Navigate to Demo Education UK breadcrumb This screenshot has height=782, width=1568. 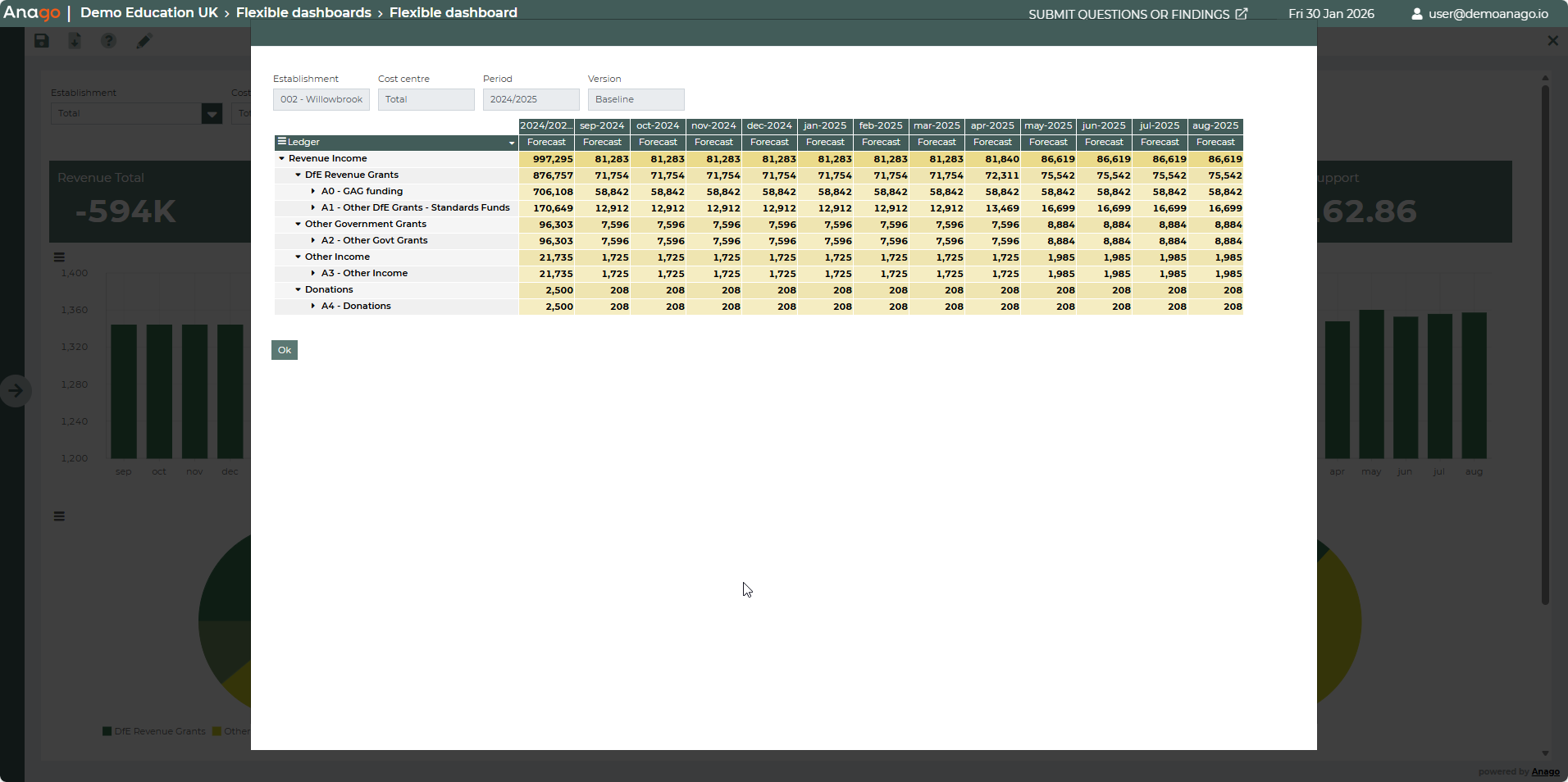(149, 13)
